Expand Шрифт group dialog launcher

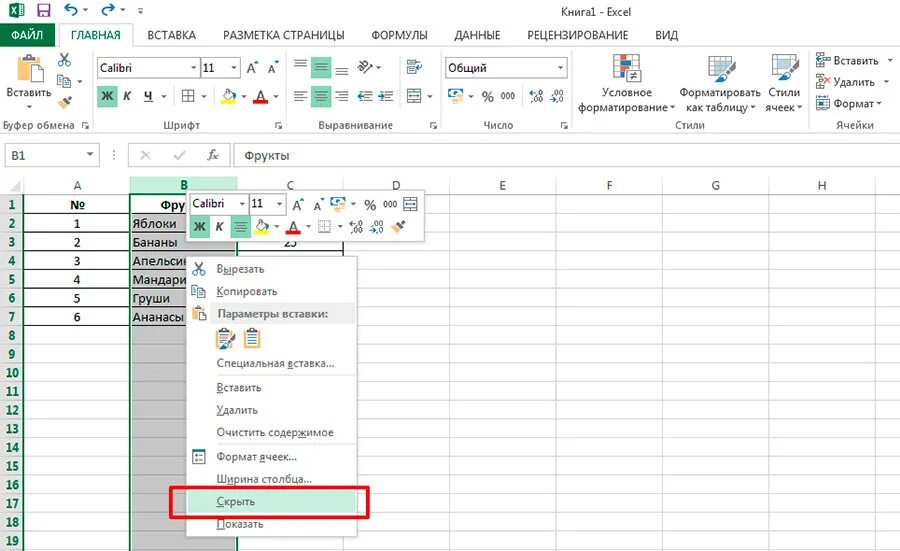(278, 125)
